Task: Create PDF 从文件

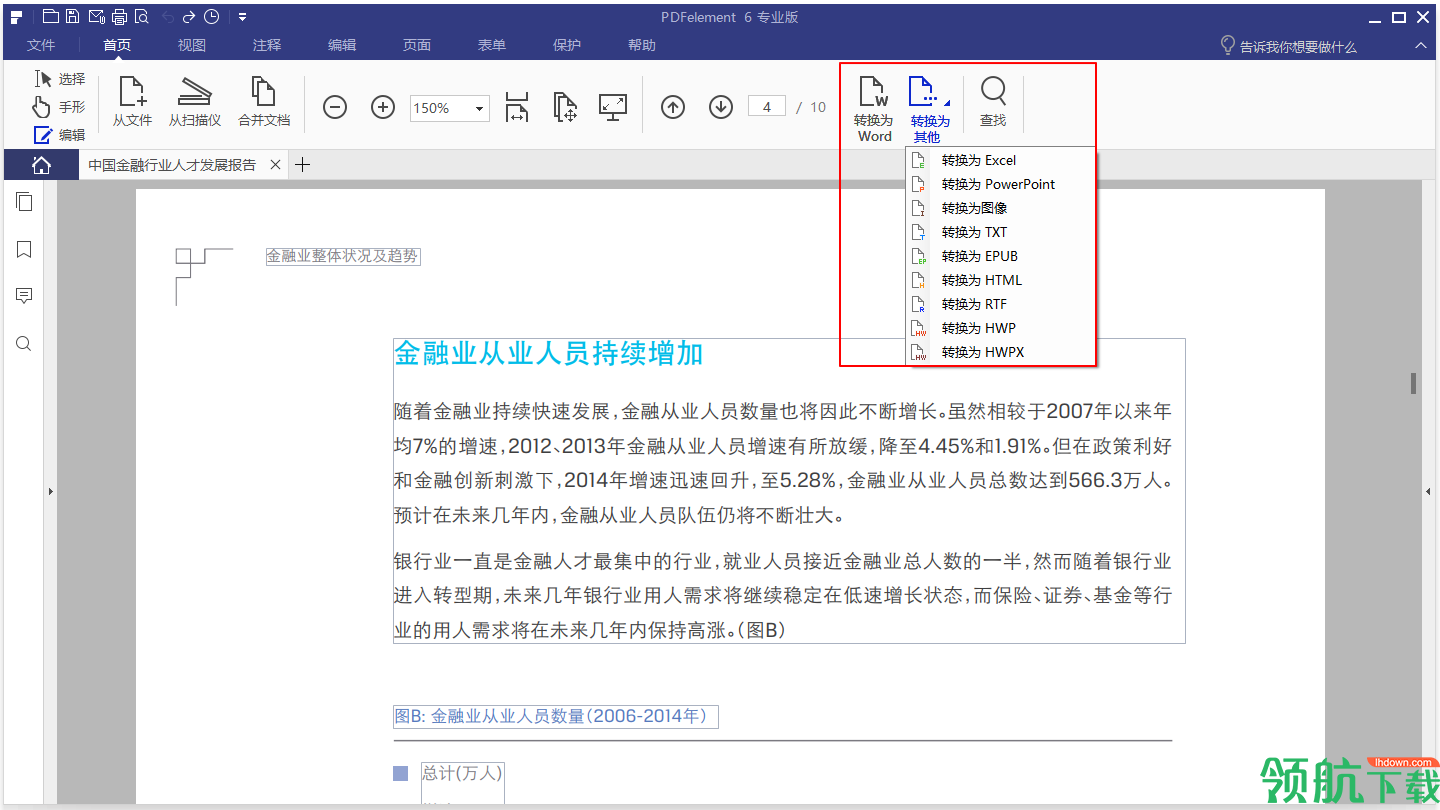Action: click(132, 102)
